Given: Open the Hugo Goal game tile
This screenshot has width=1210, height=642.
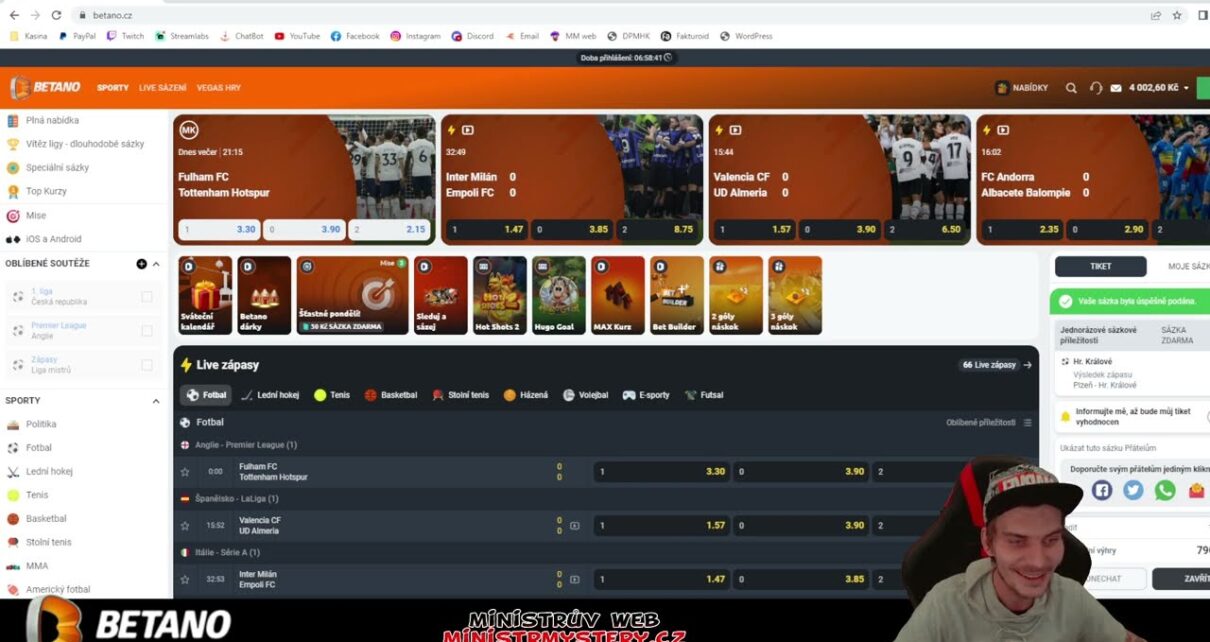Looking at the screenshot, I should (x=558, y=295).
